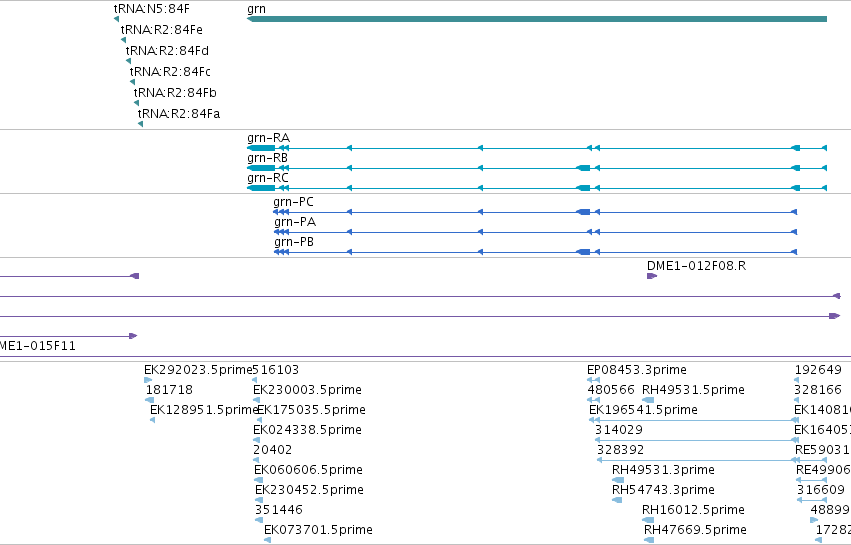Select the 328166 EST label
Viewport: 851px width, 545px height.
pyautogui.click(x=818, y=390)
